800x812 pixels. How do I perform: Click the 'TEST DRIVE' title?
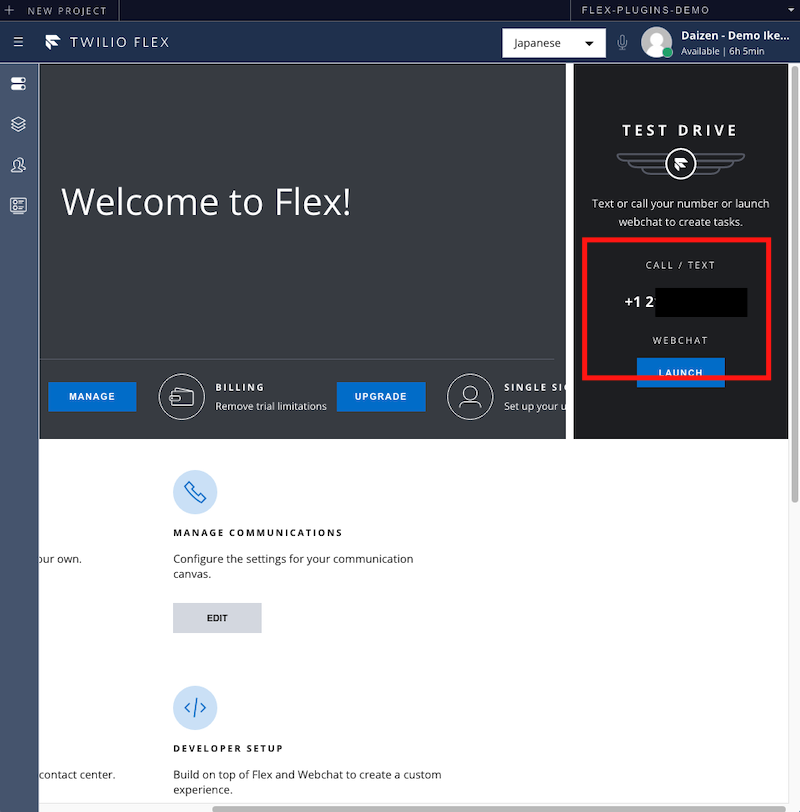(x=680, y=130)
